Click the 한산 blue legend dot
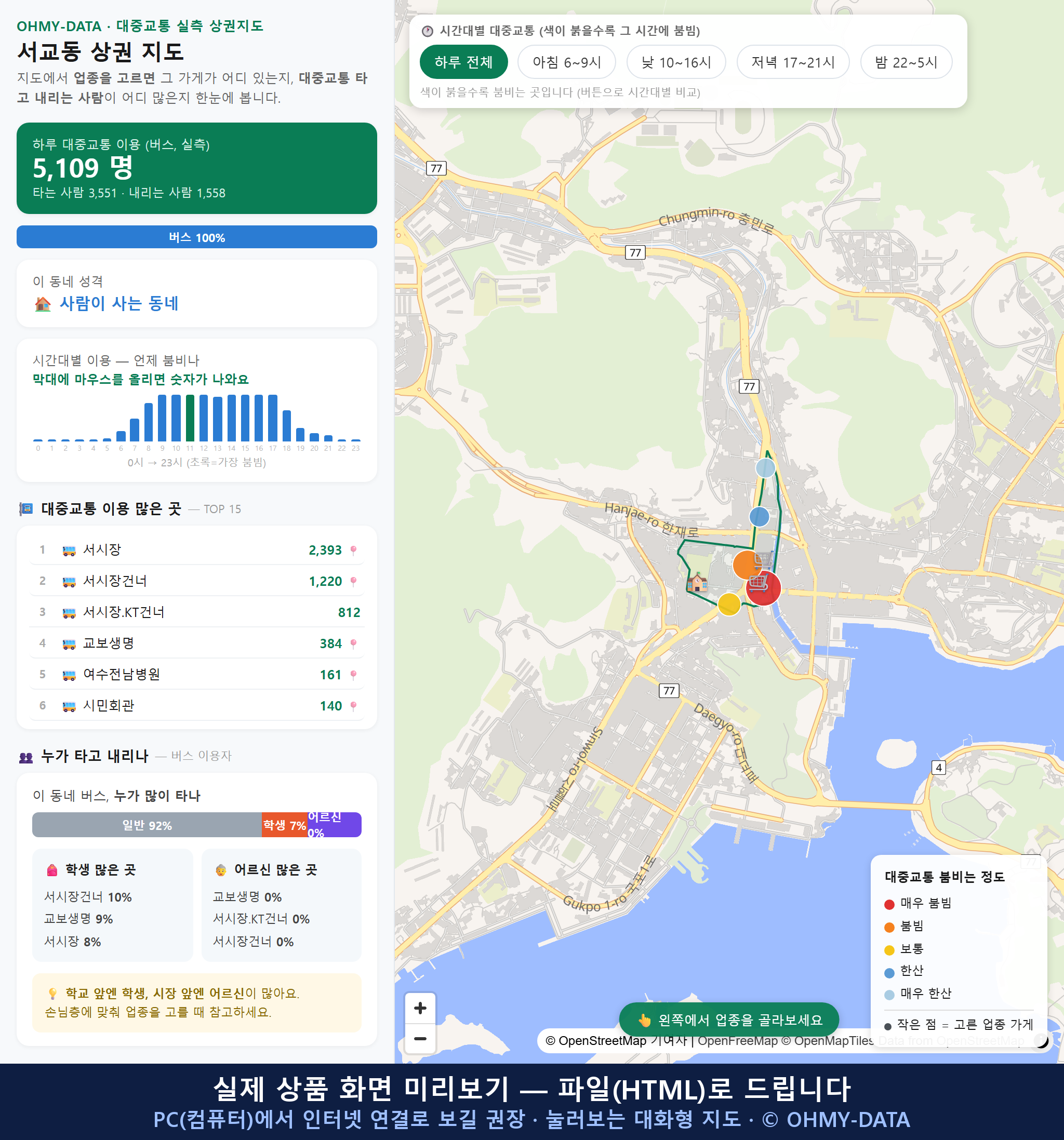Screen dimensions: 1064x1140 [x=889, y=973]
